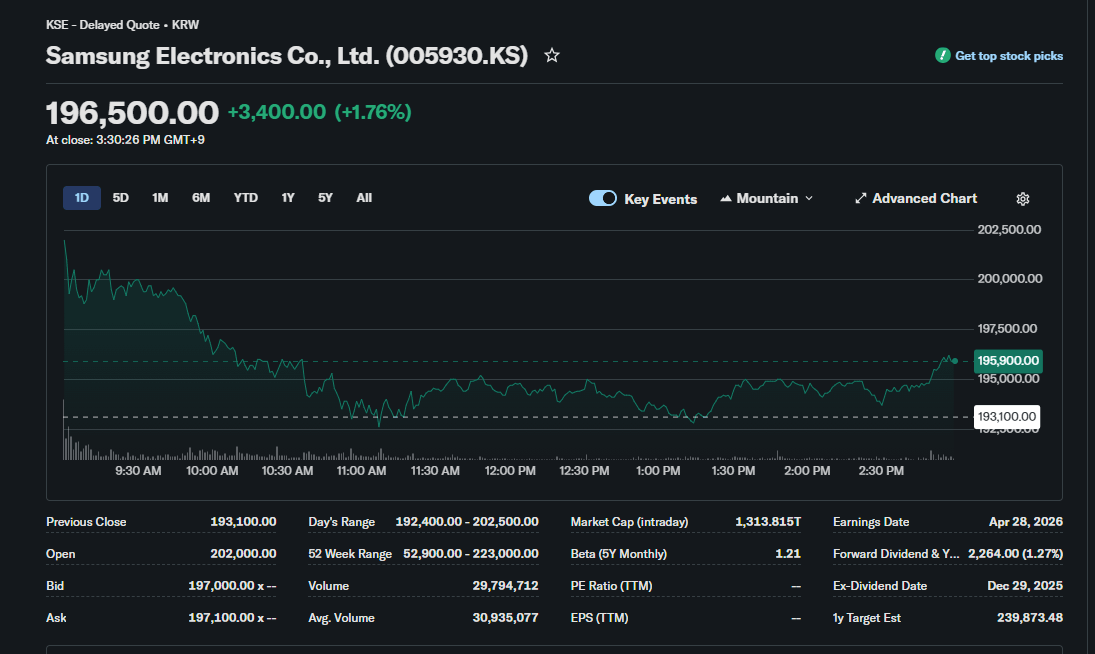Select the 6M chart range
The height and width of the screenshot is (654, 1095).
pos(201,198)
